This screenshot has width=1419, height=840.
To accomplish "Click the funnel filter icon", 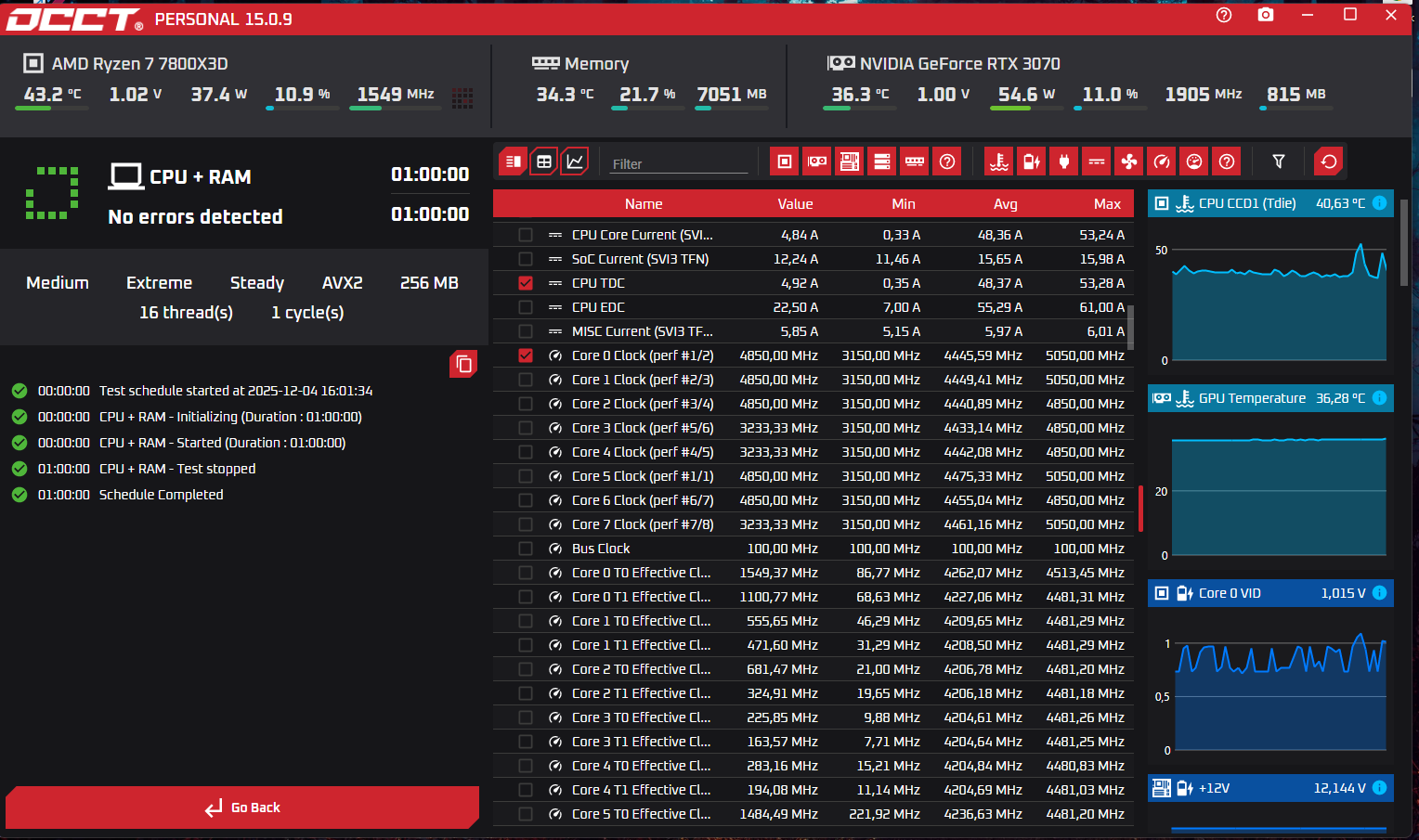I will click(1279, 162).
